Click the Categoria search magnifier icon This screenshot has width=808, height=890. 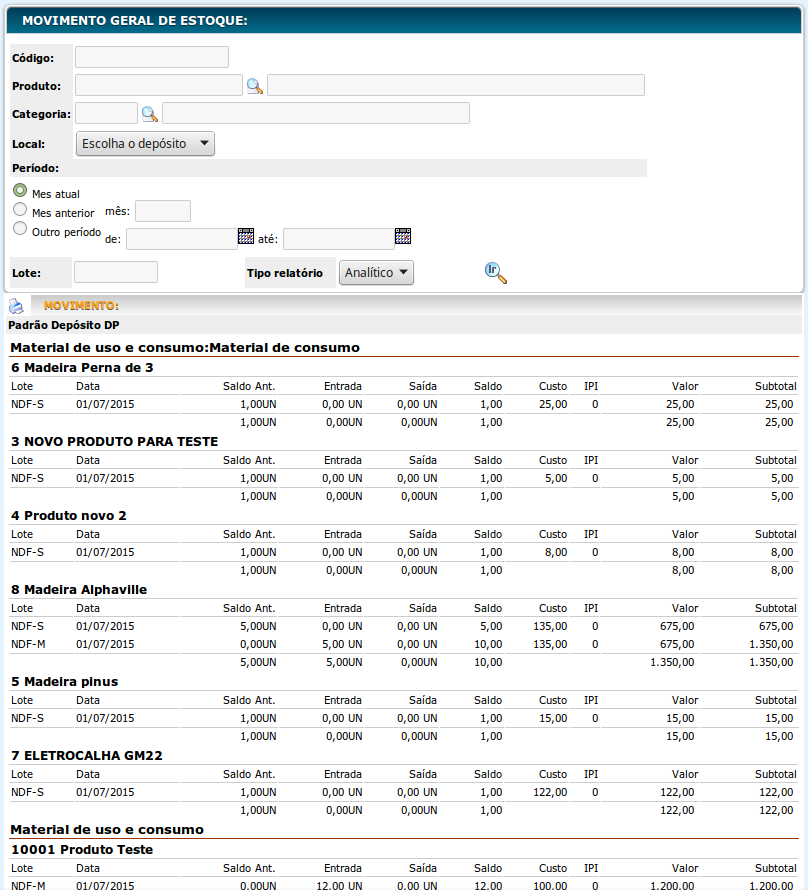[149, 114]
